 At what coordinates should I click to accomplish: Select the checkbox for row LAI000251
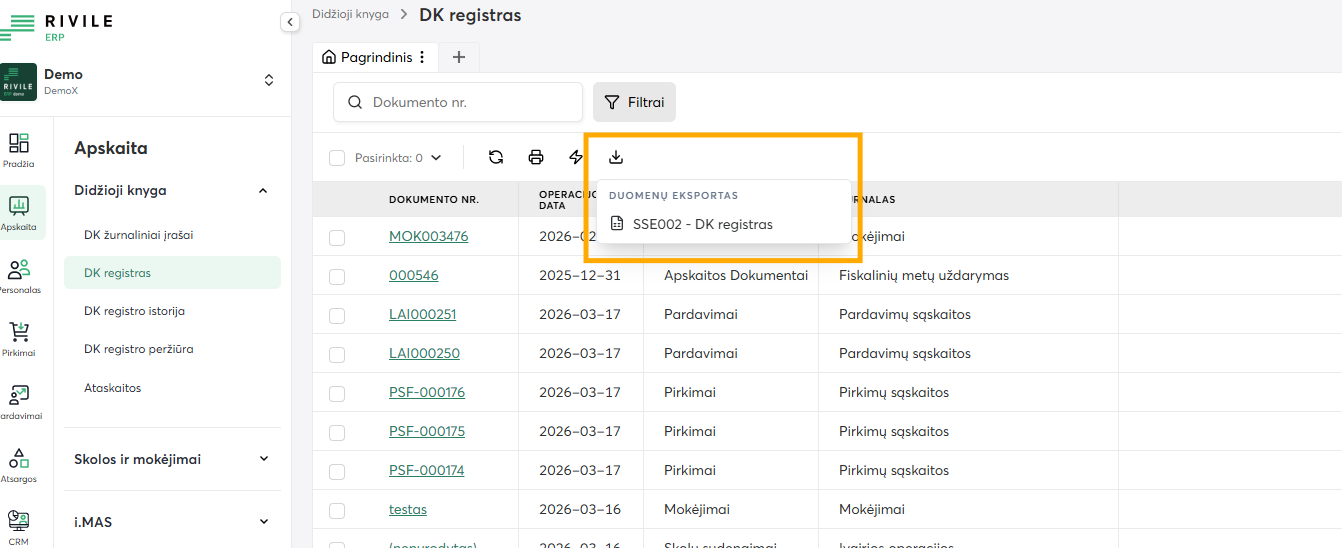(x=337, y=315)
